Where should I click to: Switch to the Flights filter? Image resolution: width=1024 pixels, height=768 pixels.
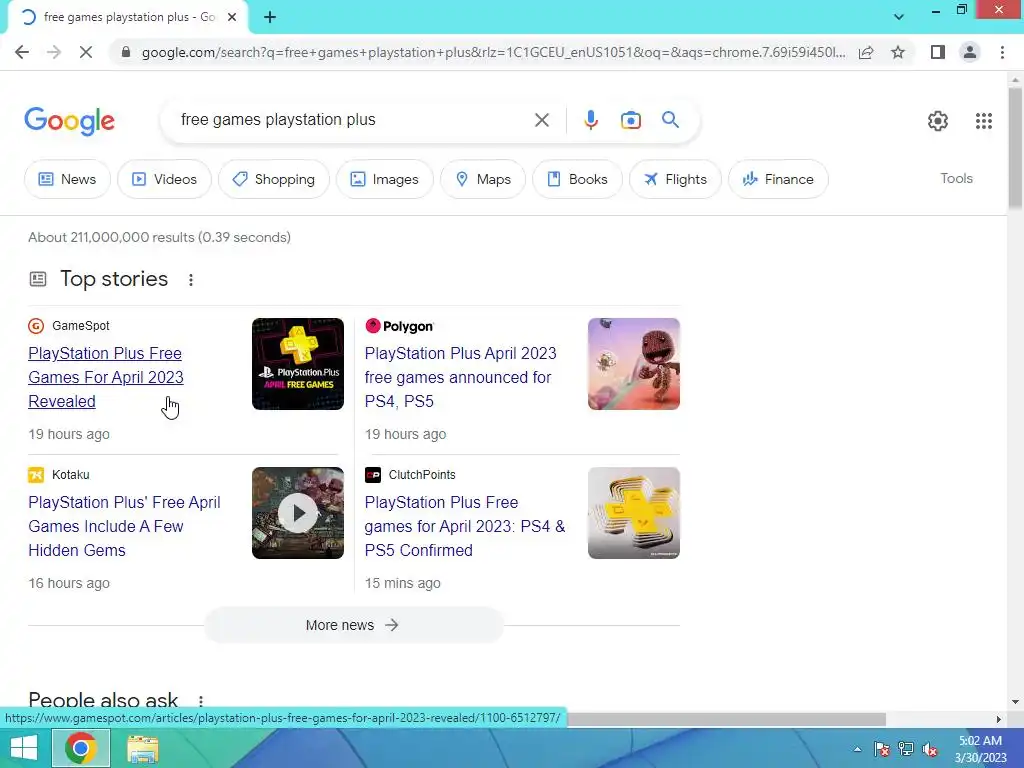point(675,179)
